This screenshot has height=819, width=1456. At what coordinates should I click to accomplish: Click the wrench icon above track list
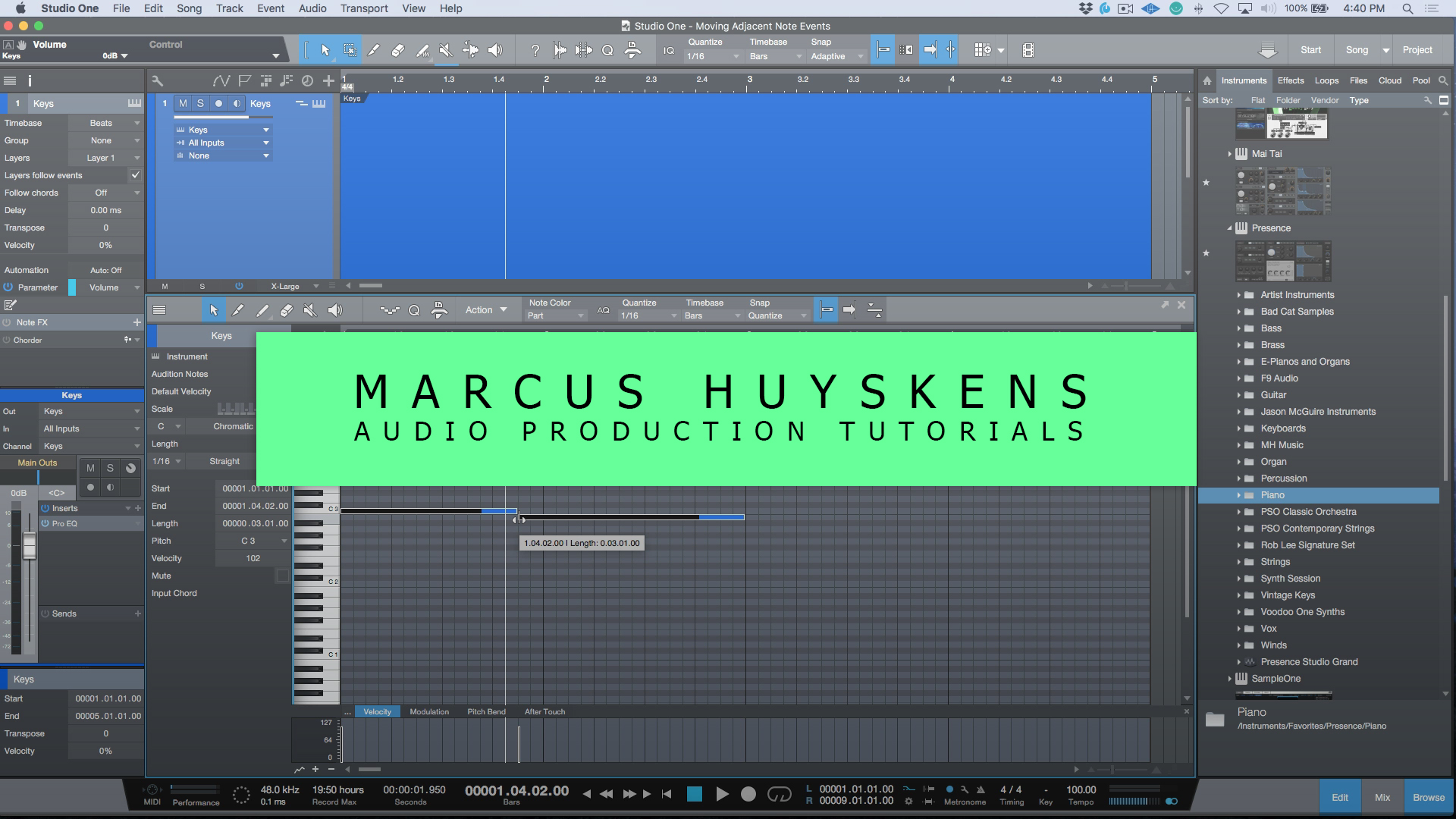[x=157, y=80]
